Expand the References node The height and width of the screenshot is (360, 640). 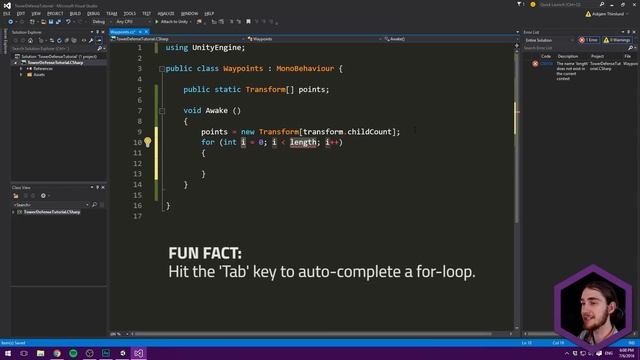21,69
